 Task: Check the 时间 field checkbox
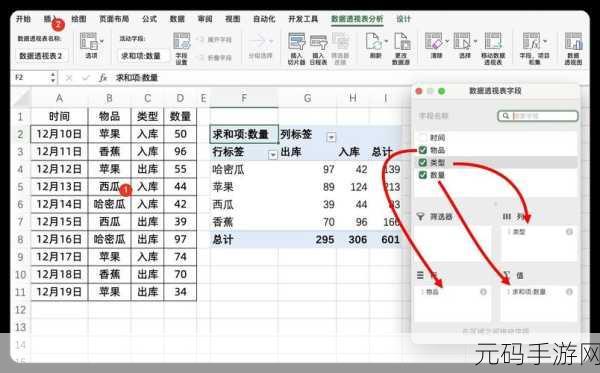click(x=423, y=137)
